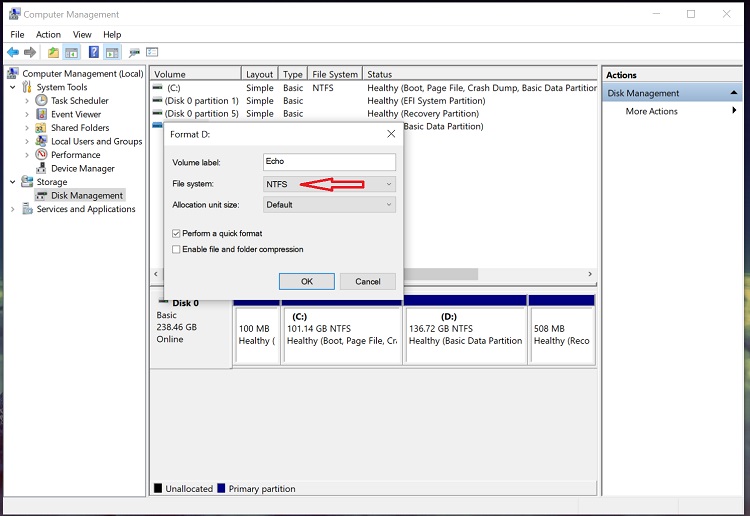The height and width of the screenshot is (516, 750).
Task: Open the Action menu
Action: (48, 34)
